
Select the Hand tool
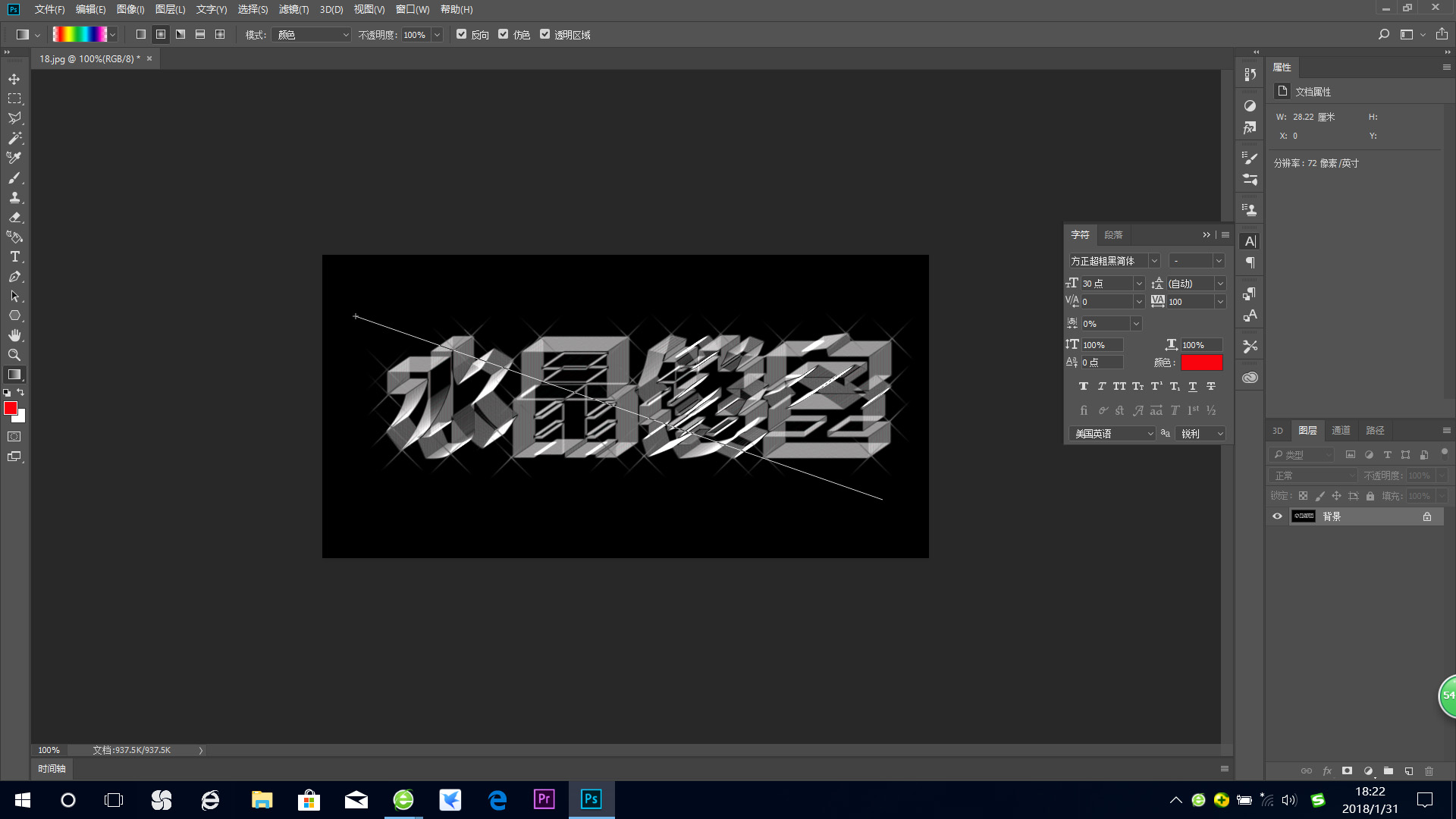14,335
